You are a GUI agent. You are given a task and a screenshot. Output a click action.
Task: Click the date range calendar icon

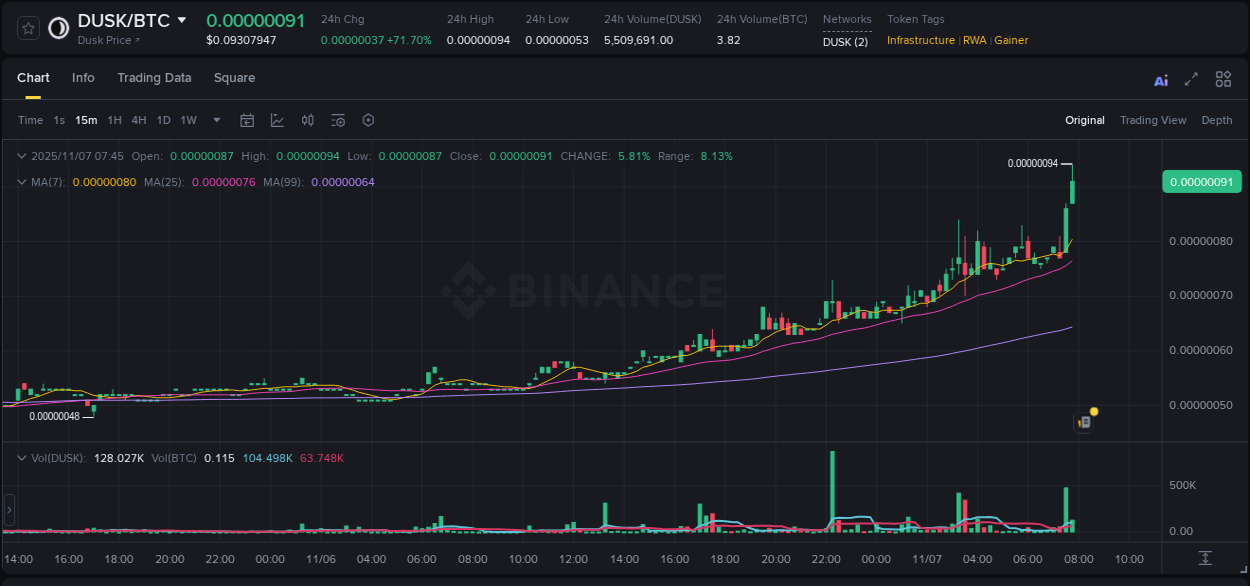pos(247,120)
